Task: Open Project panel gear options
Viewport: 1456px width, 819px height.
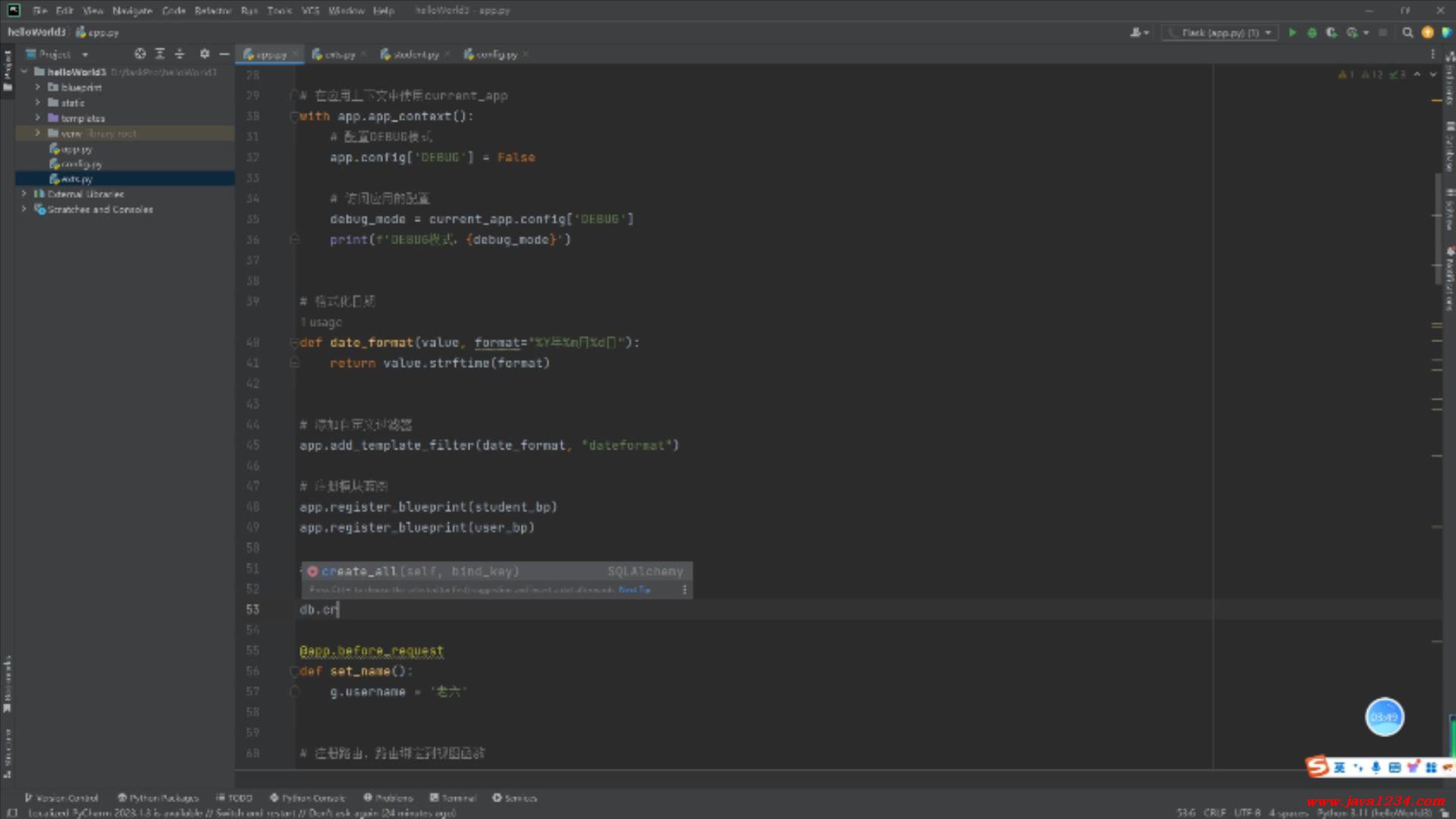Action: click(204, 54)
